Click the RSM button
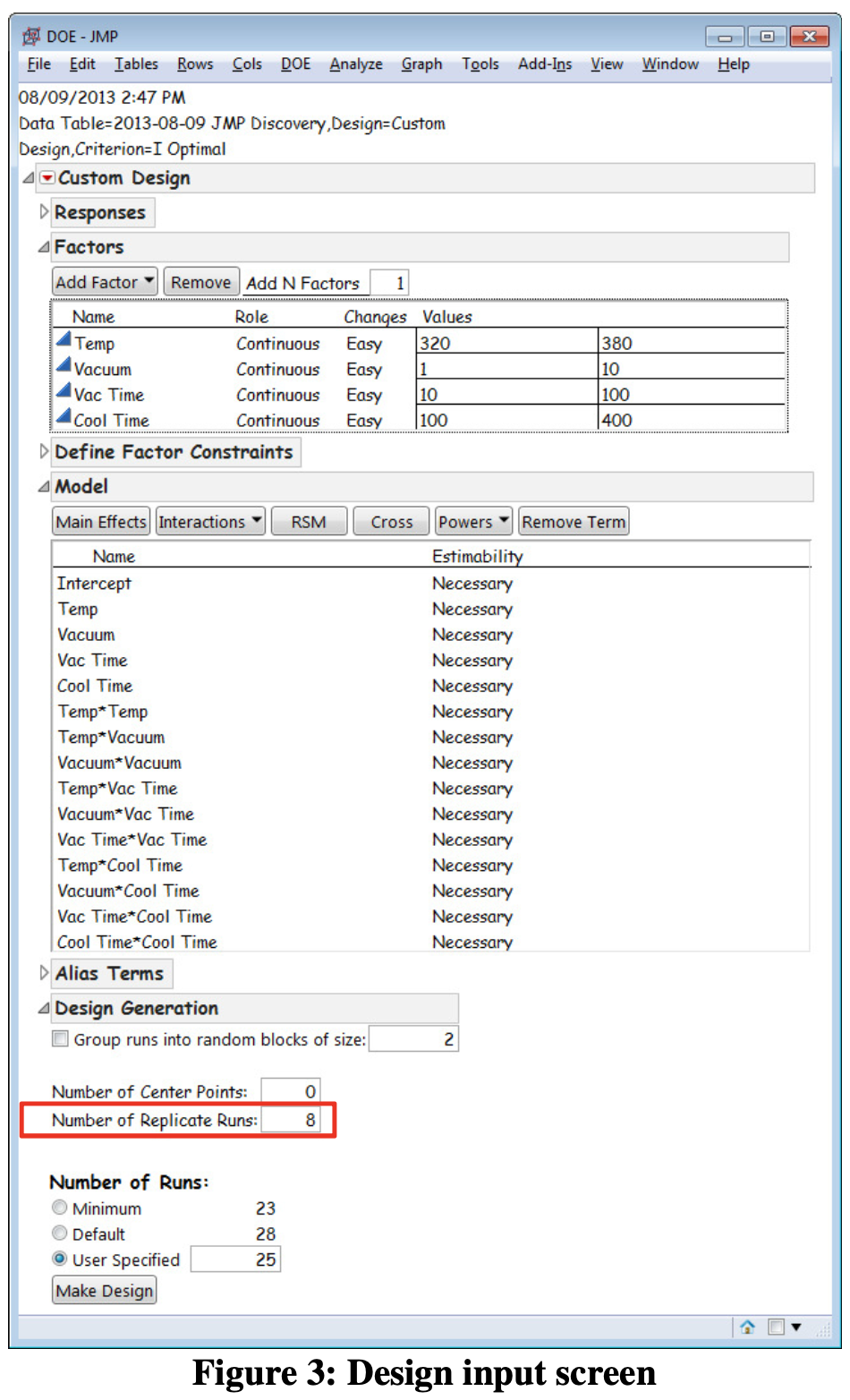This screenshot has width=850, height=1400. click(x=308, y=522)
